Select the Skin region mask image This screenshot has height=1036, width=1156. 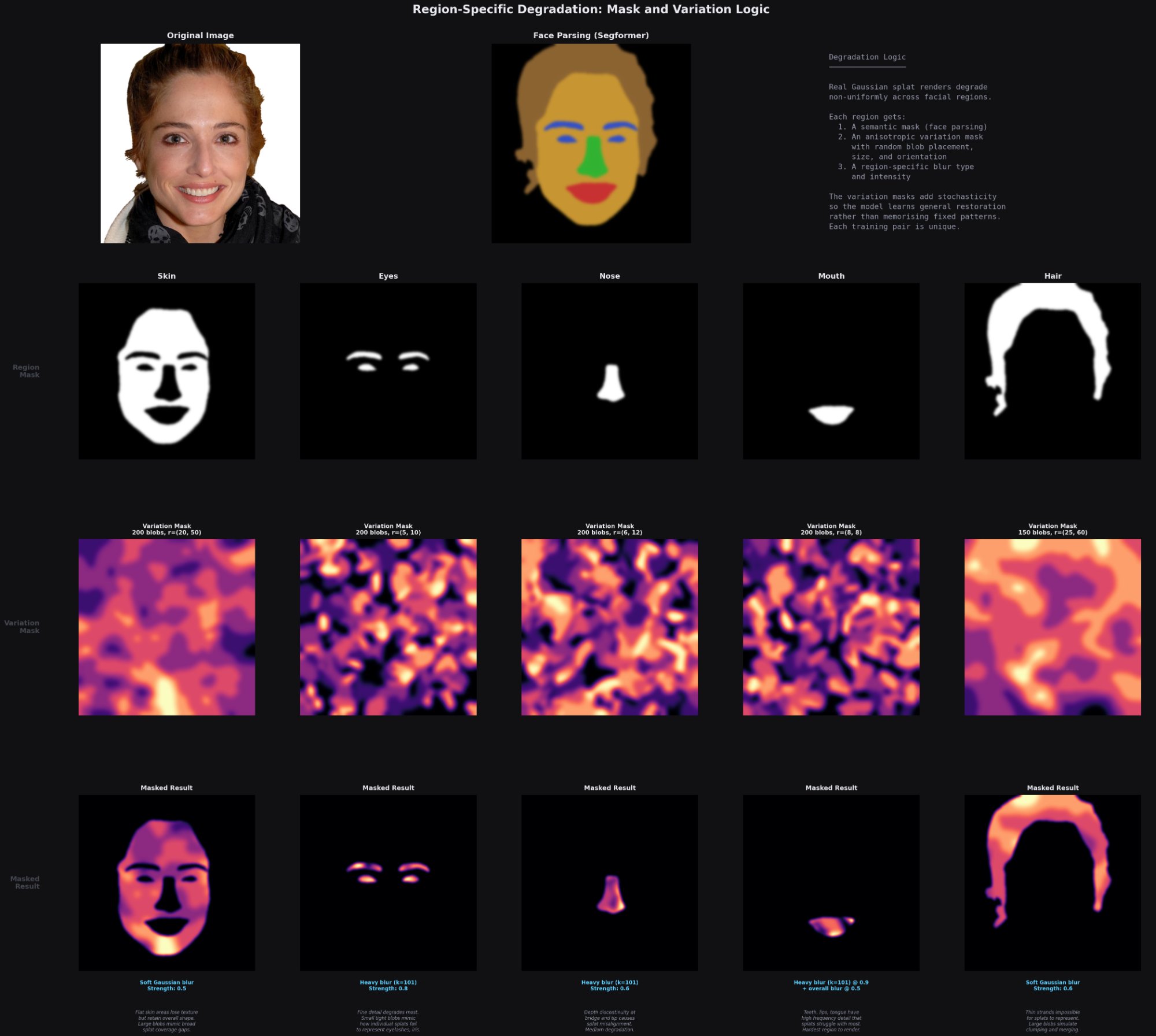pyautogui.click(x=166, y=371)
